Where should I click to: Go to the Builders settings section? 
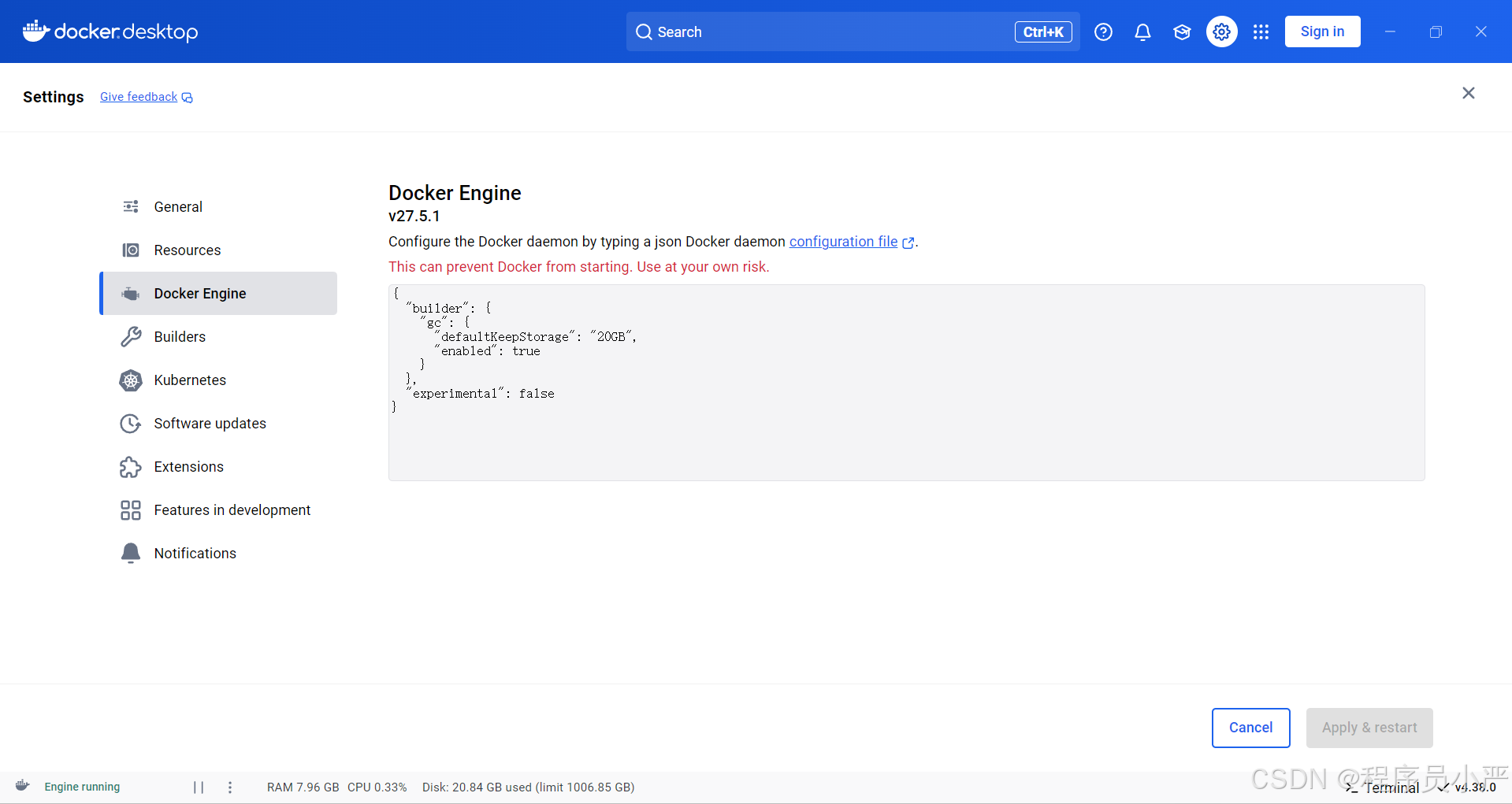click(219, 336)
